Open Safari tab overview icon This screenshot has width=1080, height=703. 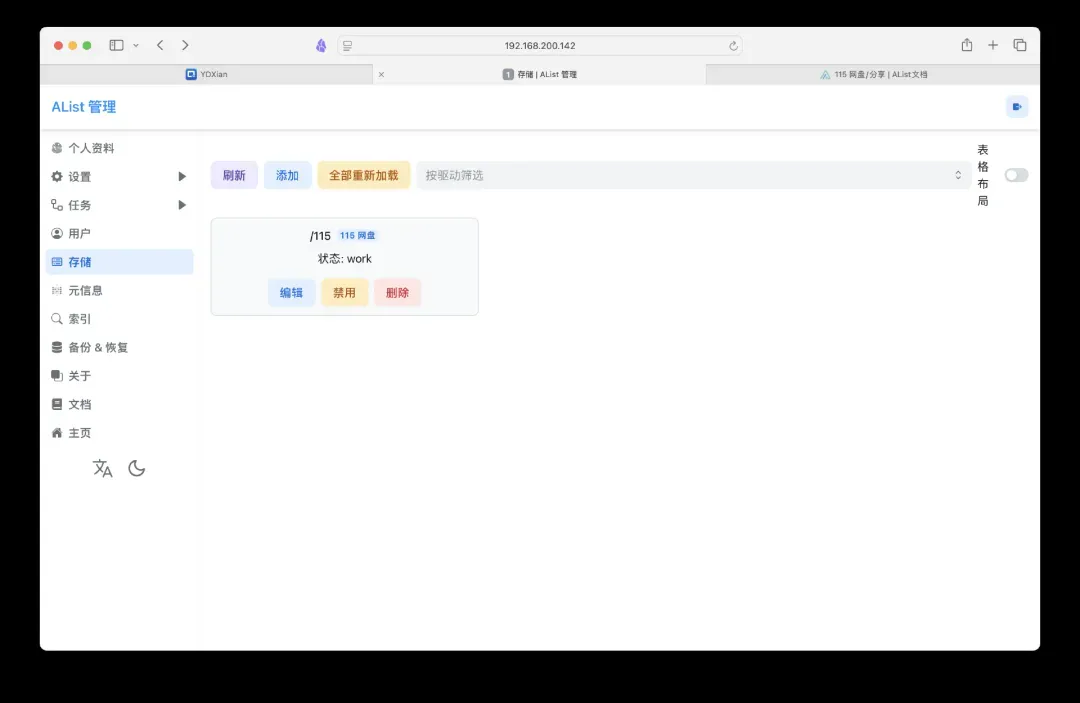coord(1020,45)
